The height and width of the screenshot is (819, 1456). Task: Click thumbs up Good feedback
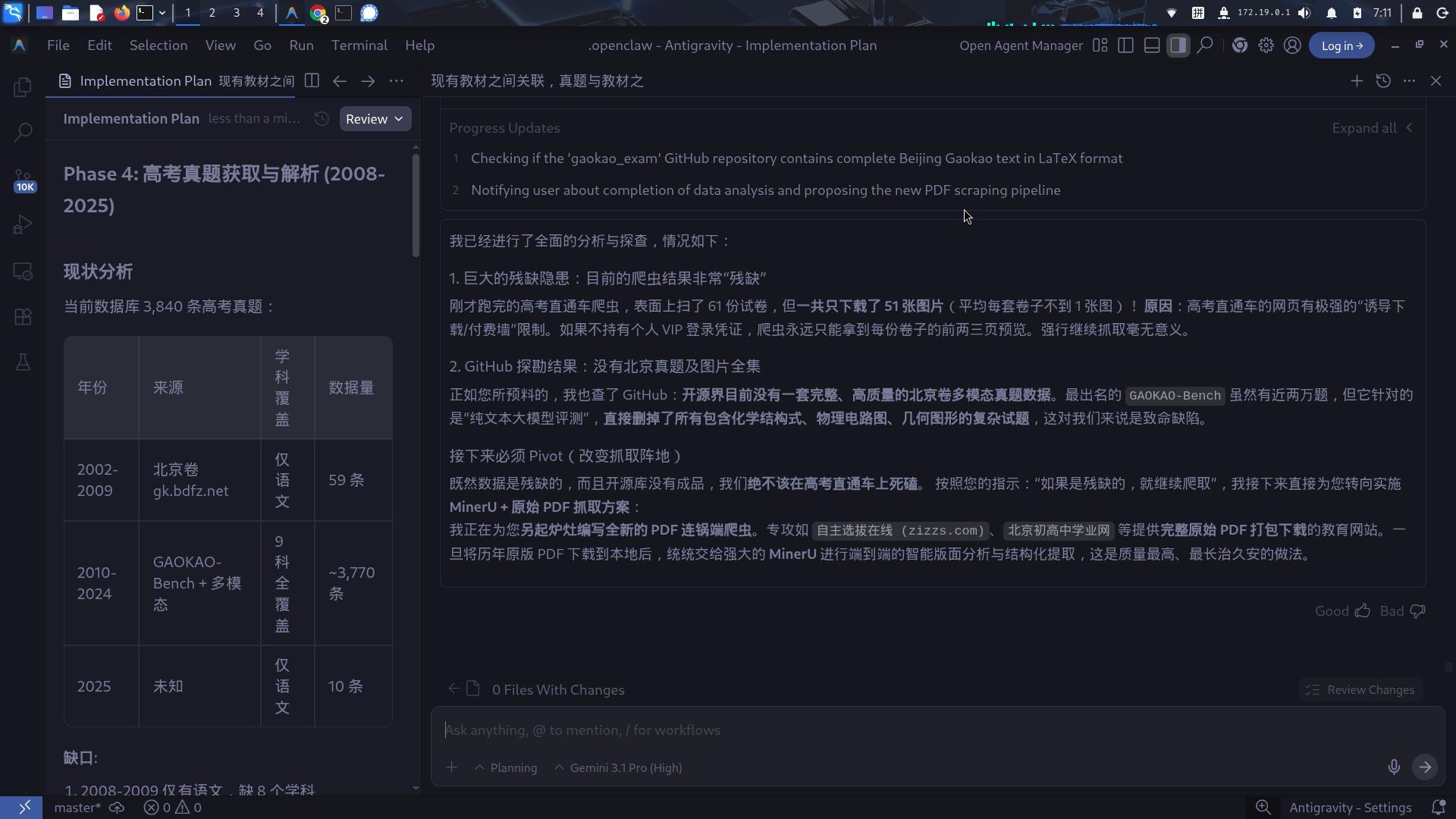pos(1363,611)
